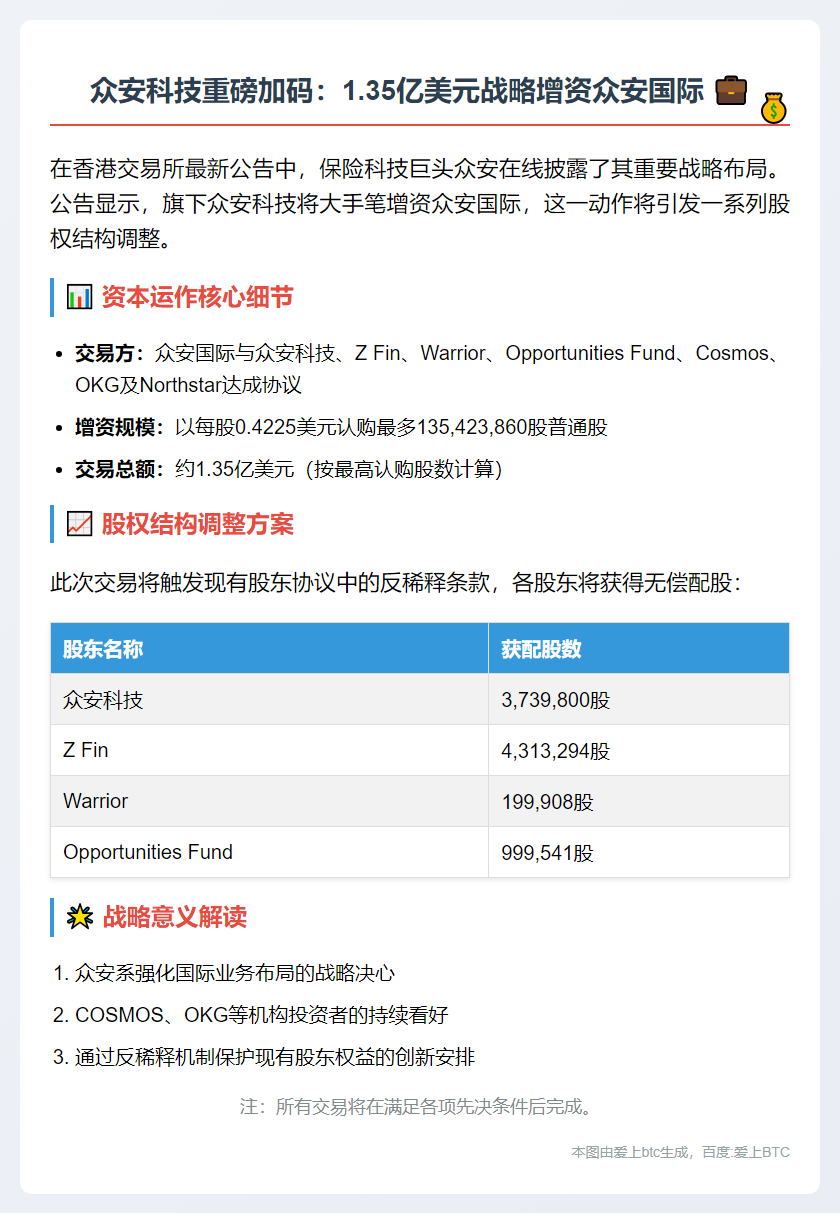Viewport: 840px width, 1213px height.
Task: Select the 股东名称 table column header
Action: pos(103,648)
